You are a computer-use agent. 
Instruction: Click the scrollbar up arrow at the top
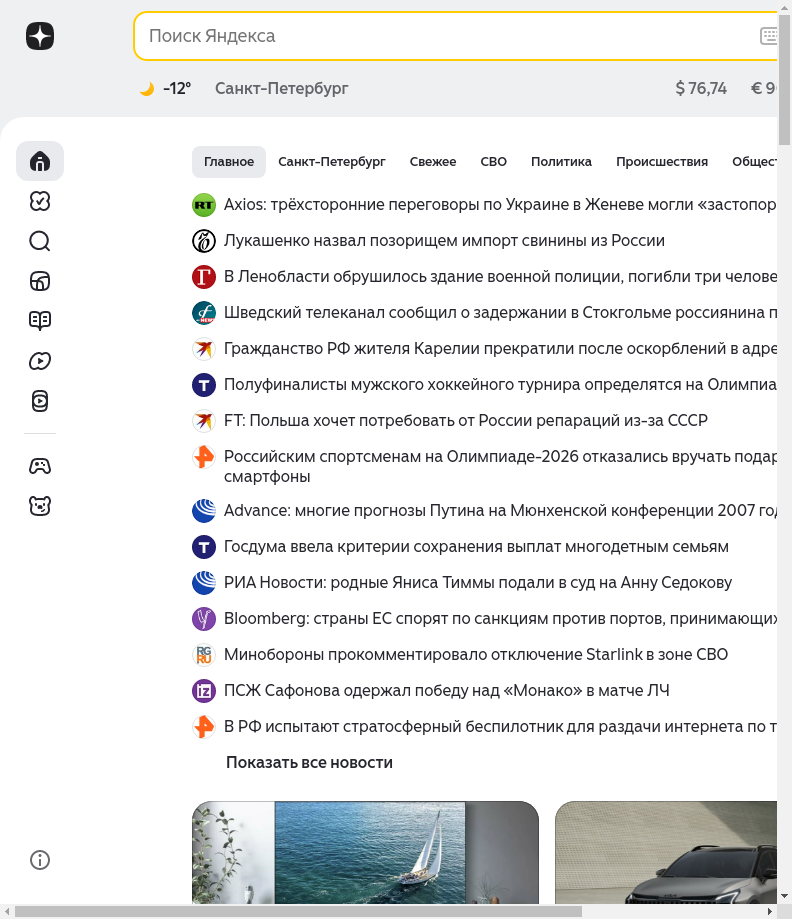click(x=784, y=6)
